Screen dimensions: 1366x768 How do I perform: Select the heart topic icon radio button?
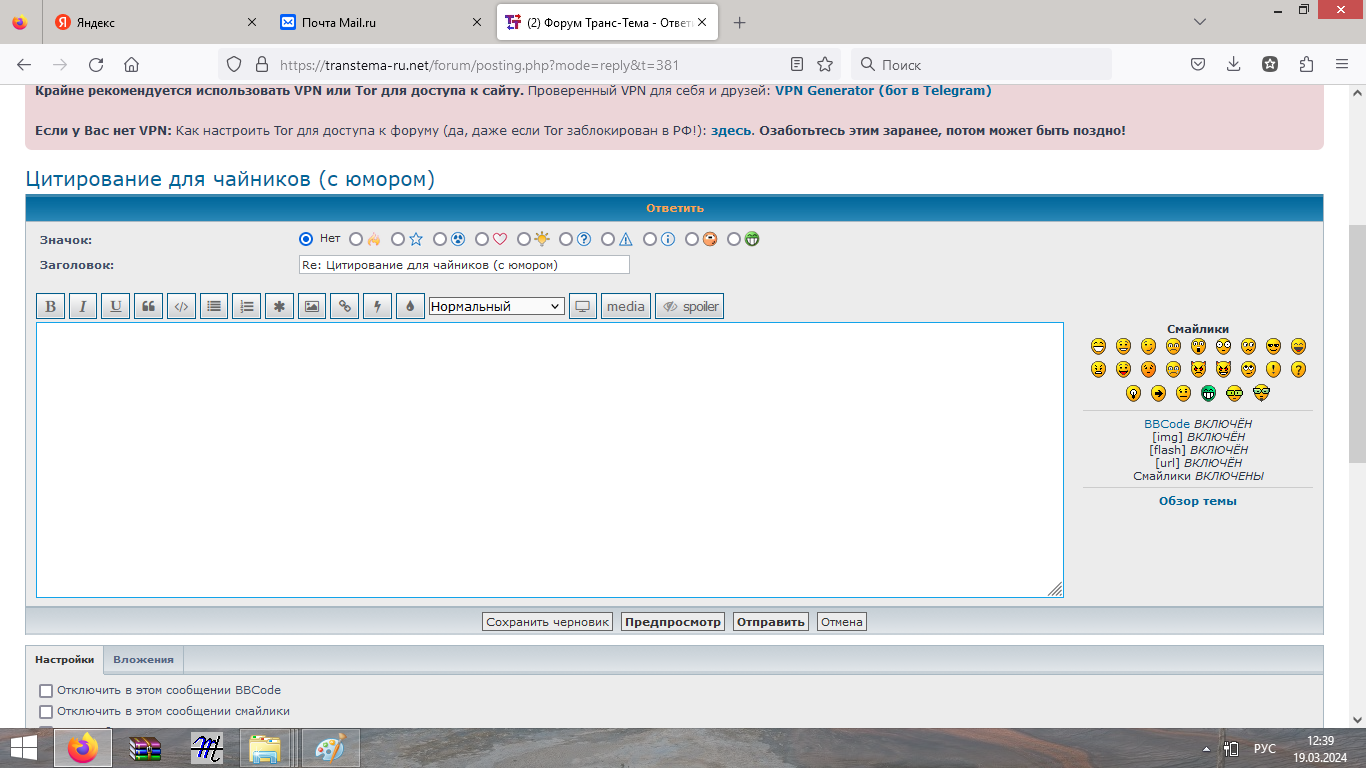coord(482,239)
